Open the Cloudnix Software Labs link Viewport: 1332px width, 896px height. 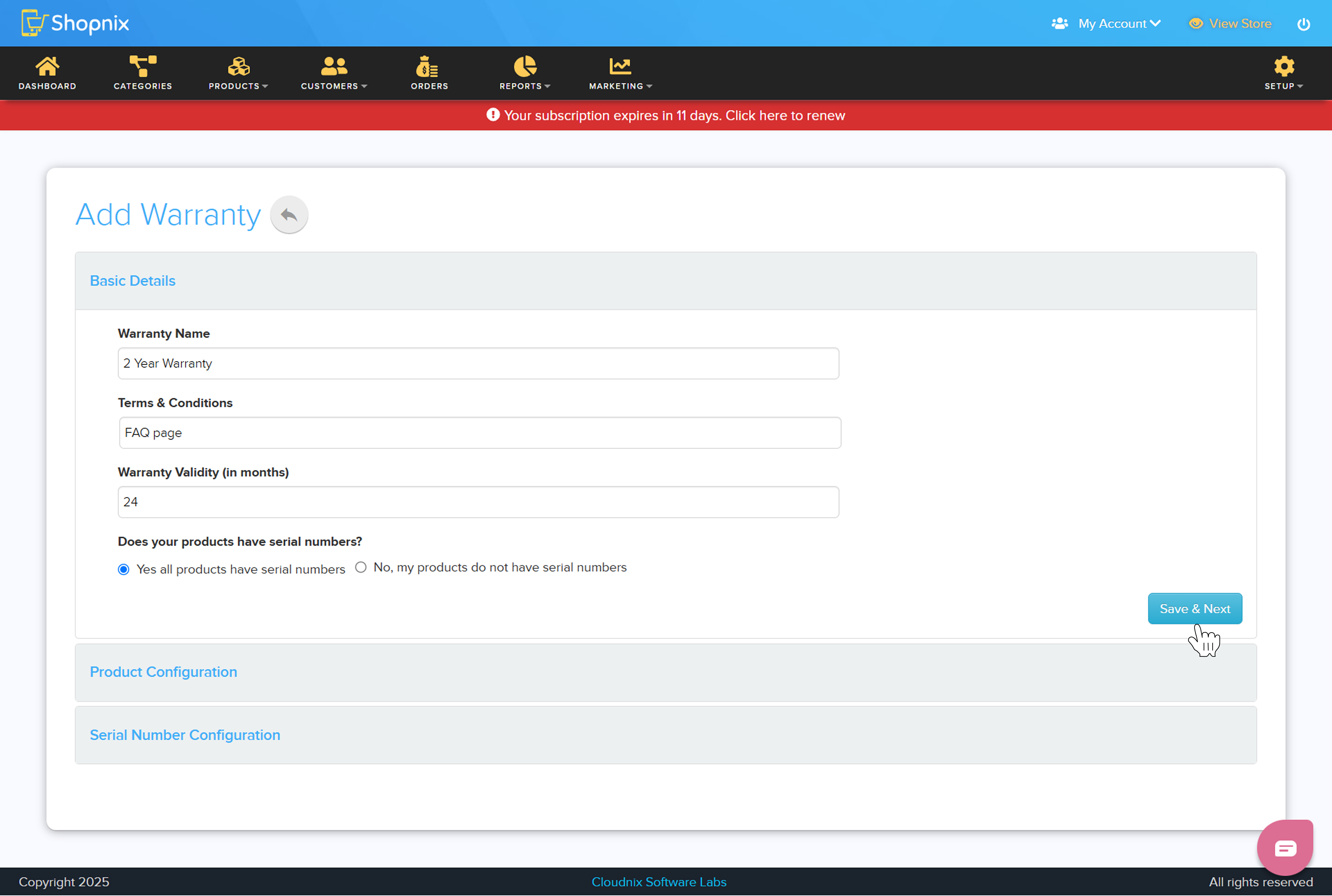point(659,882)
